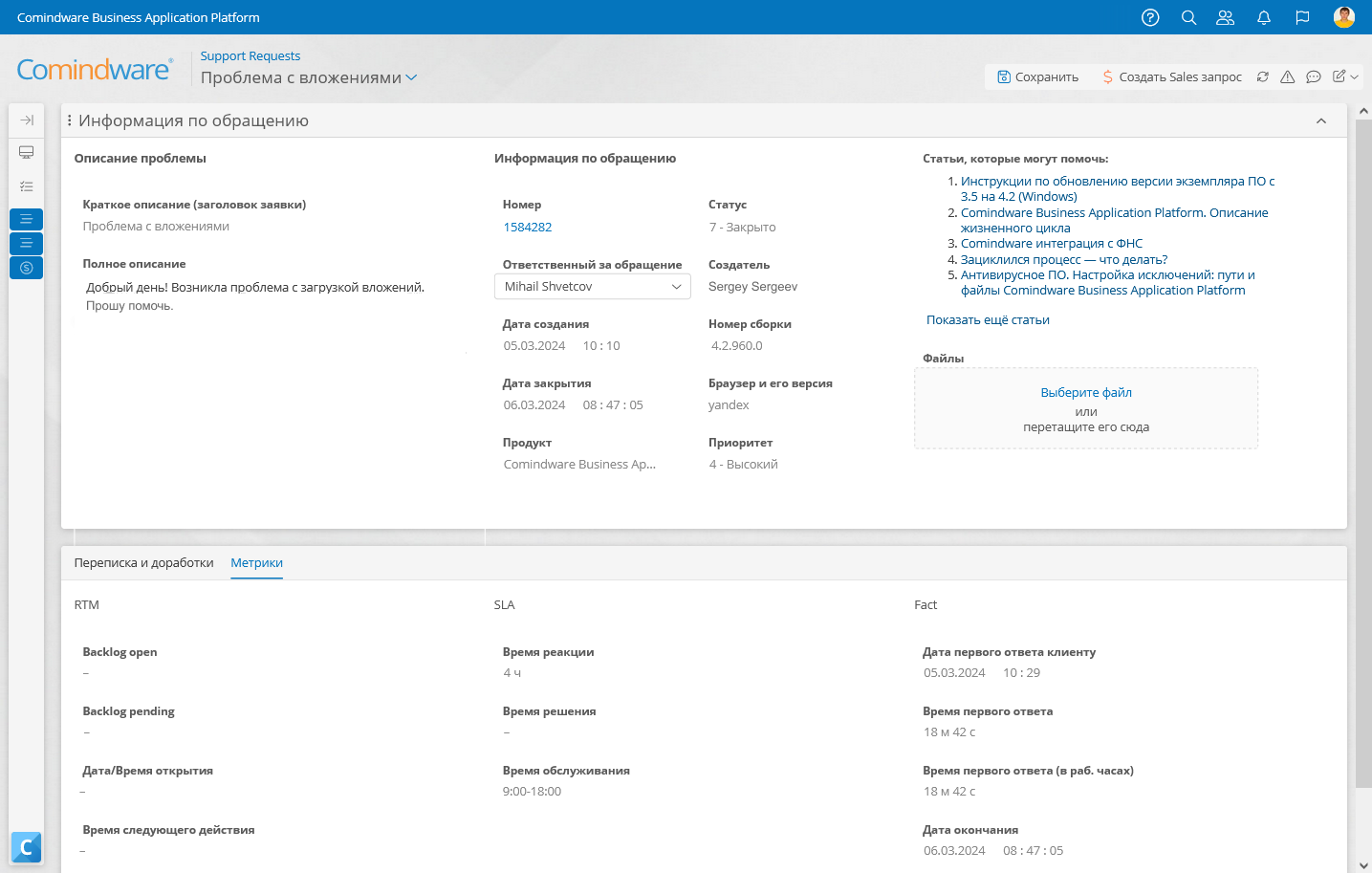
Task: Open article 'Инструкции по обновлению версии экземпляра'
Action: point(1118,188)
